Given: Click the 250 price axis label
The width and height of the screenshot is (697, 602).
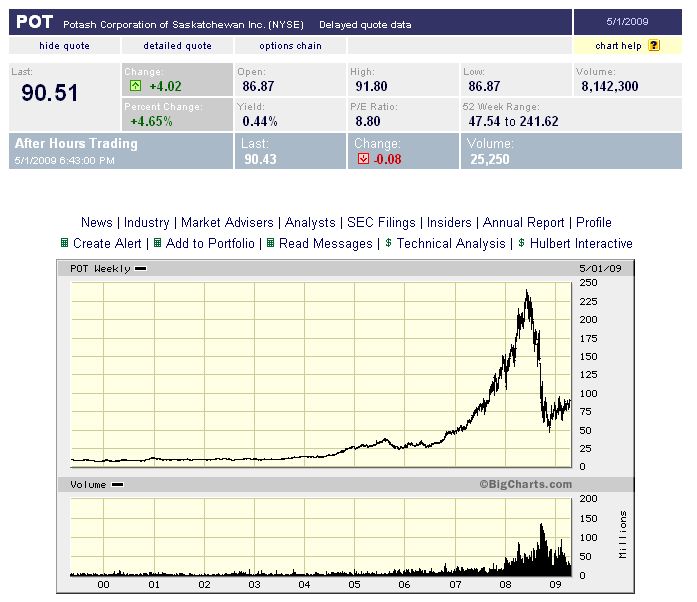Looking at the screenshot, I should (x=588, y=283).
